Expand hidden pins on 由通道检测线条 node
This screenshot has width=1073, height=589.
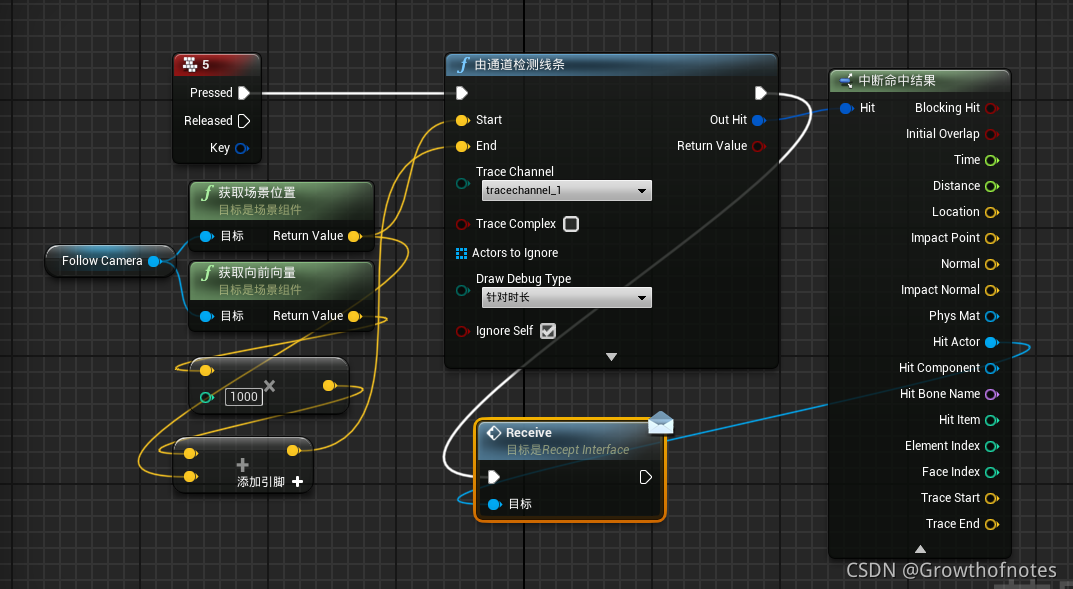coord(610,356)
